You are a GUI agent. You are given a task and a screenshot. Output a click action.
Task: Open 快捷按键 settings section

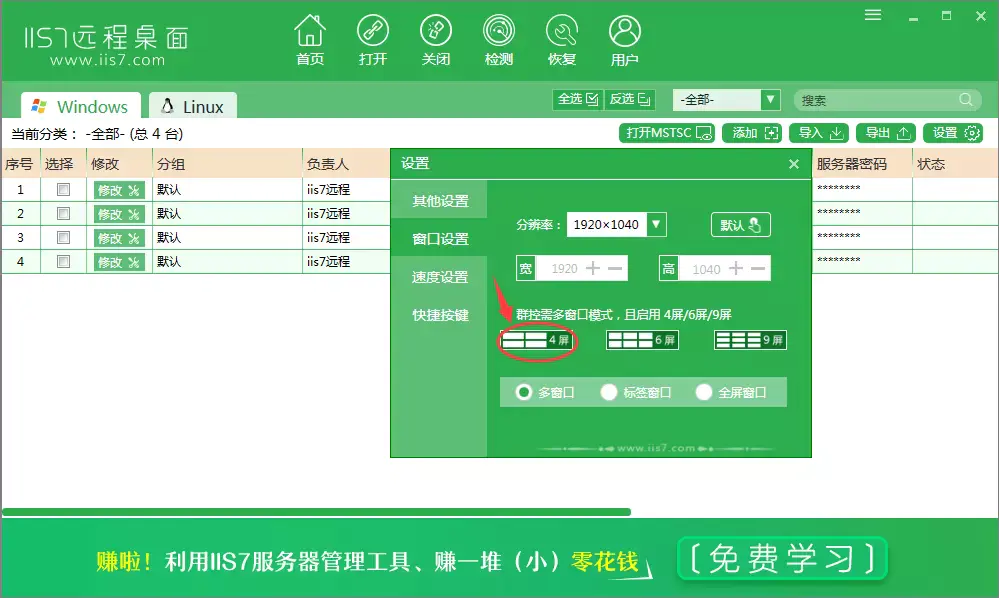pyautogui.click(x=440, y=315)
